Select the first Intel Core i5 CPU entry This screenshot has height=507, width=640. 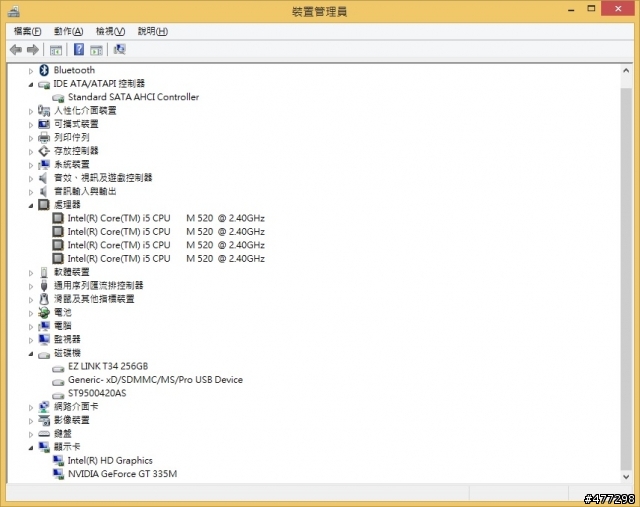point(166,218)
